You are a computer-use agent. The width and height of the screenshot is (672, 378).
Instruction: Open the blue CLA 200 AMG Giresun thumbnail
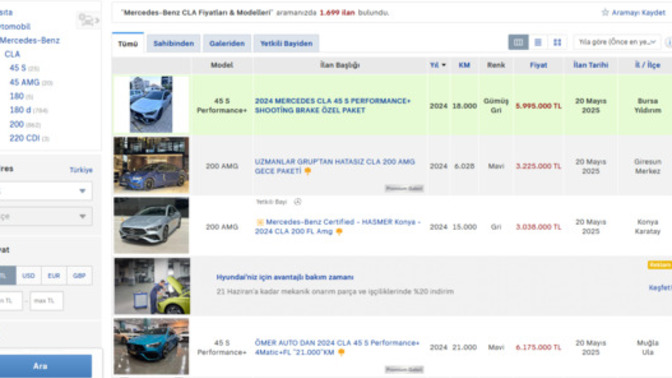(151, 165)
